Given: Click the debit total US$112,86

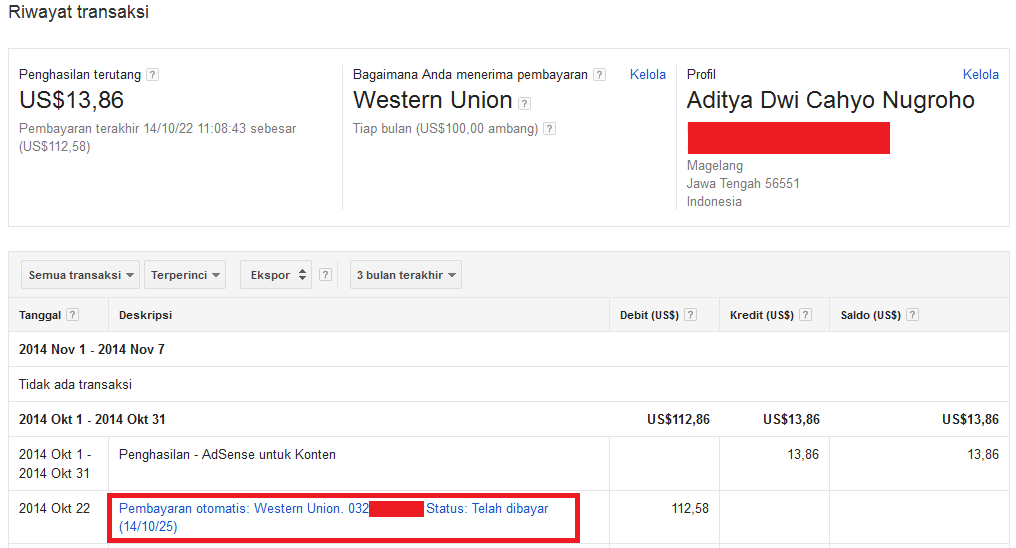Looking at the screenshot, I should pos(678,419).
